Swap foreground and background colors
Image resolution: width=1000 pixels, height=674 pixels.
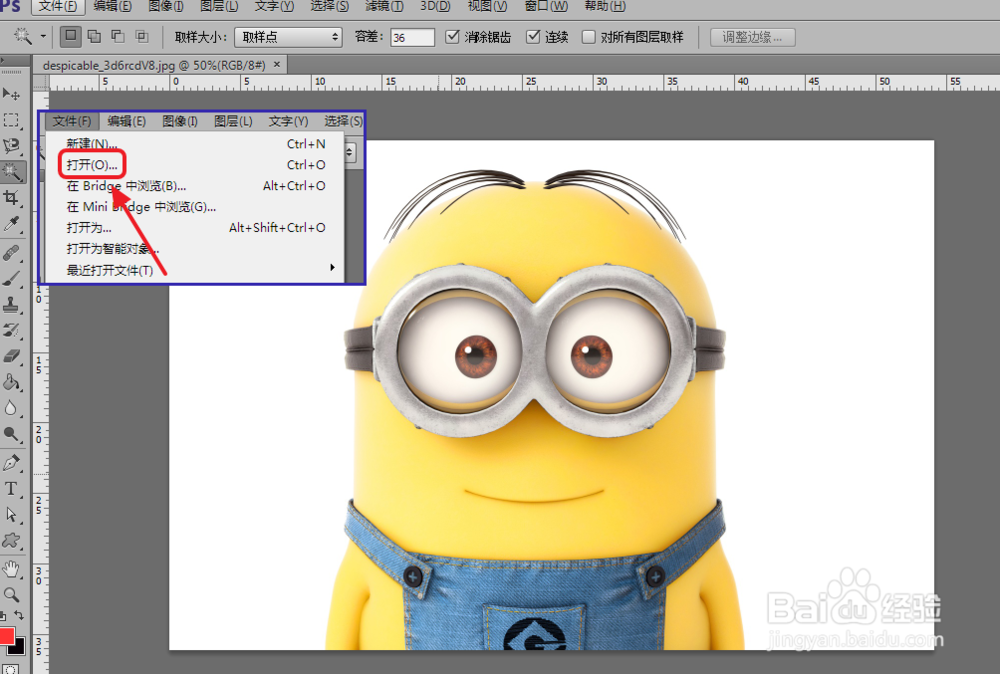[x=19, y=615]
